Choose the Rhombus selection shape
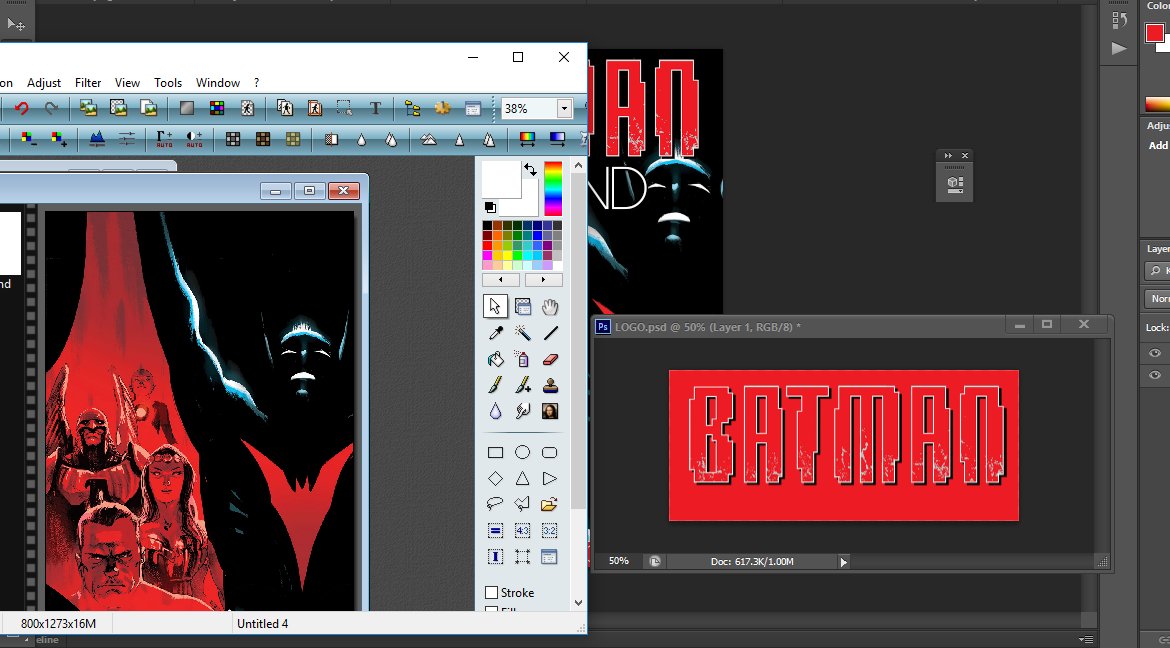This screenshot has height=648, width=1170. (495, 479)
